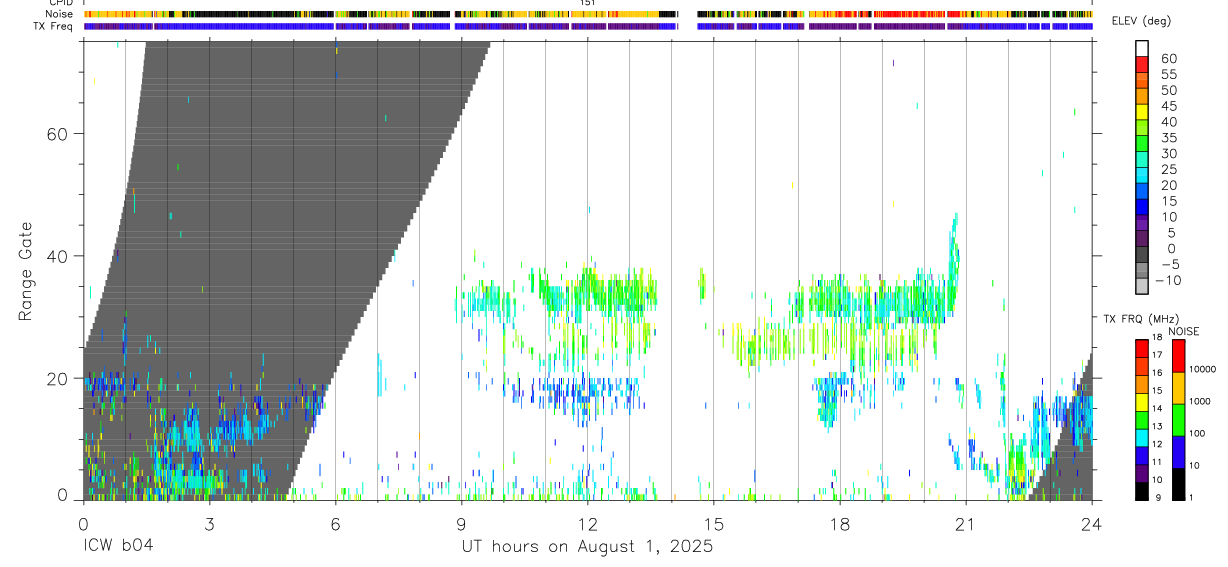The height and width of the screenshot is (567, 1228).
Task: Click the 24 hour label on the time axis
Action: click(1092, 523)
